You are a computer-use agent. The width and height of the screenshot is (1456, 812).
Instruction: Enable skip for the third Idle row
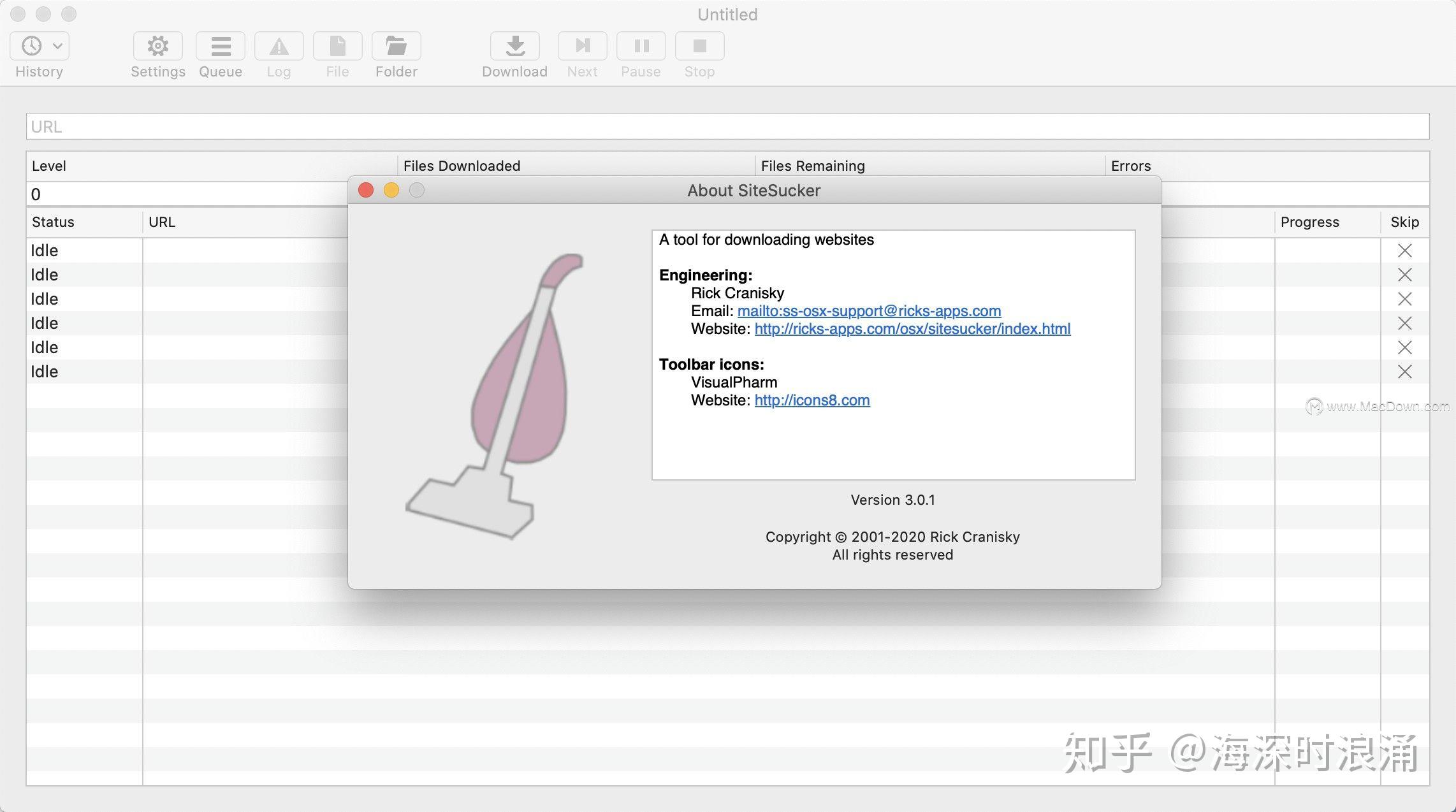coord(1405,299)
